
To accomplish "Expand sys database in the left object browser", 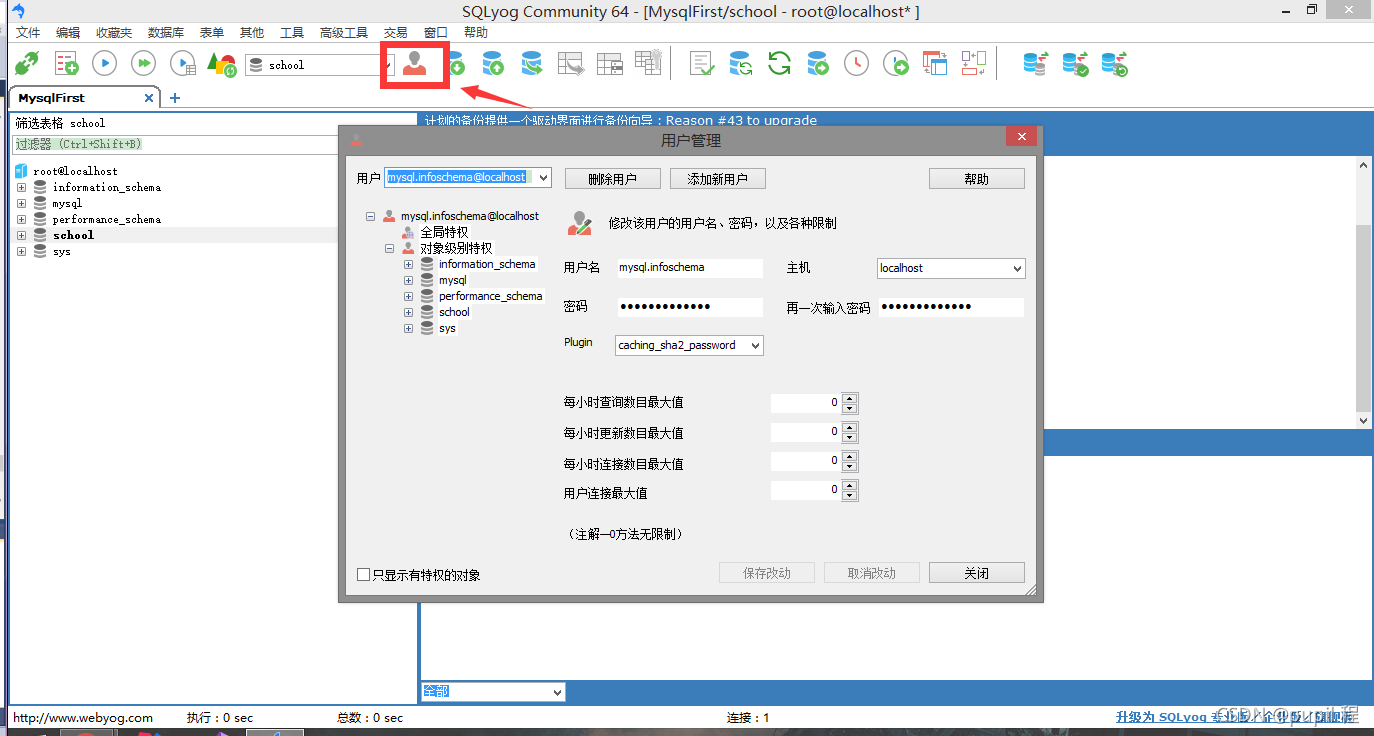I will 21,251.
